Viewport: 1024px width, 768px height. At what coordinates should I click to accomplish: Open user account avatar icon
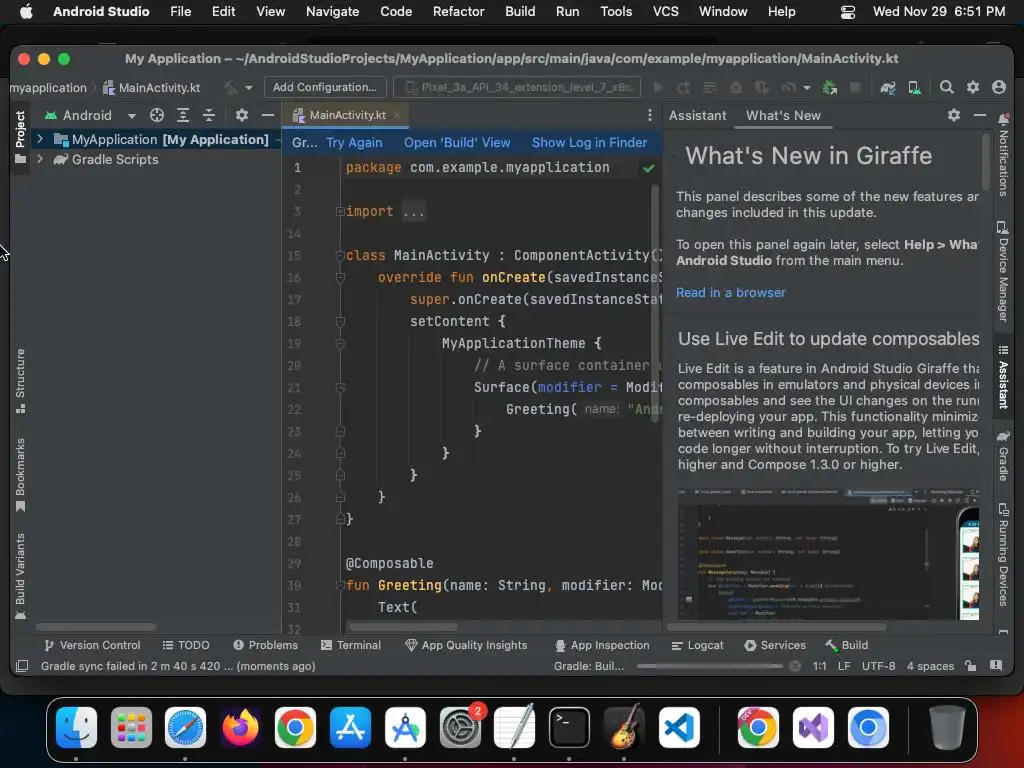pyautogui.click(x=999, y=88)
